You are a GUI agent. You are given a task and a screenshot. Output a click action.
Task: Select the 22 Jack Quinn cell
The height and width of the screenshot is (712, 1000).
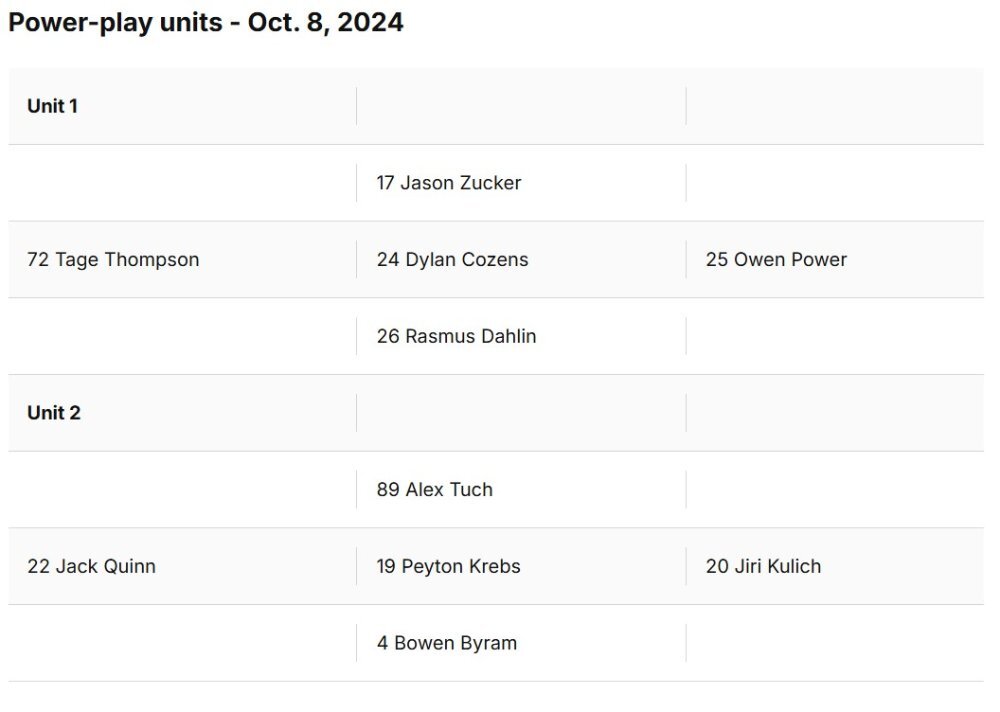coord(182,566)
